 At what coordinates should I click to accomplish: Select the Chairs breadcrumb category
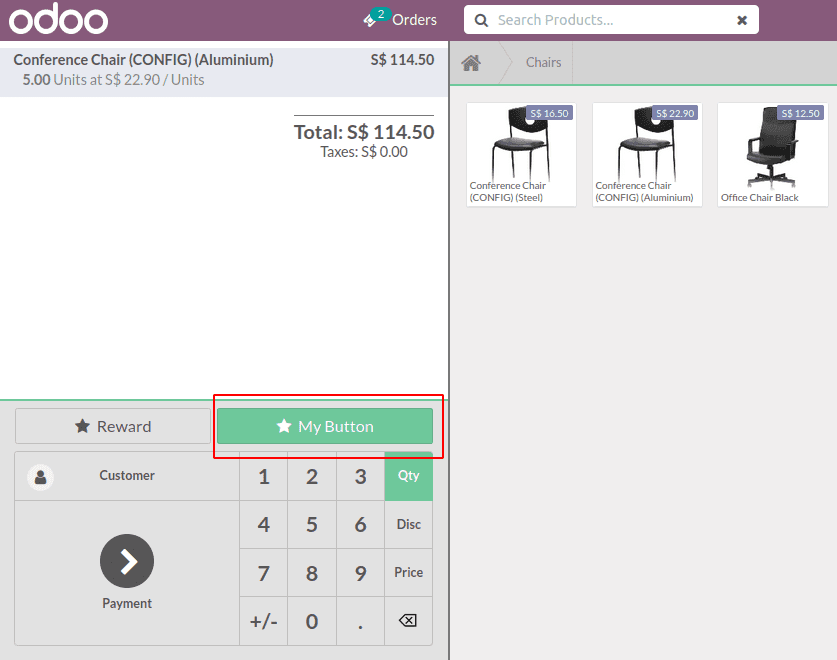tap(543, 62)
